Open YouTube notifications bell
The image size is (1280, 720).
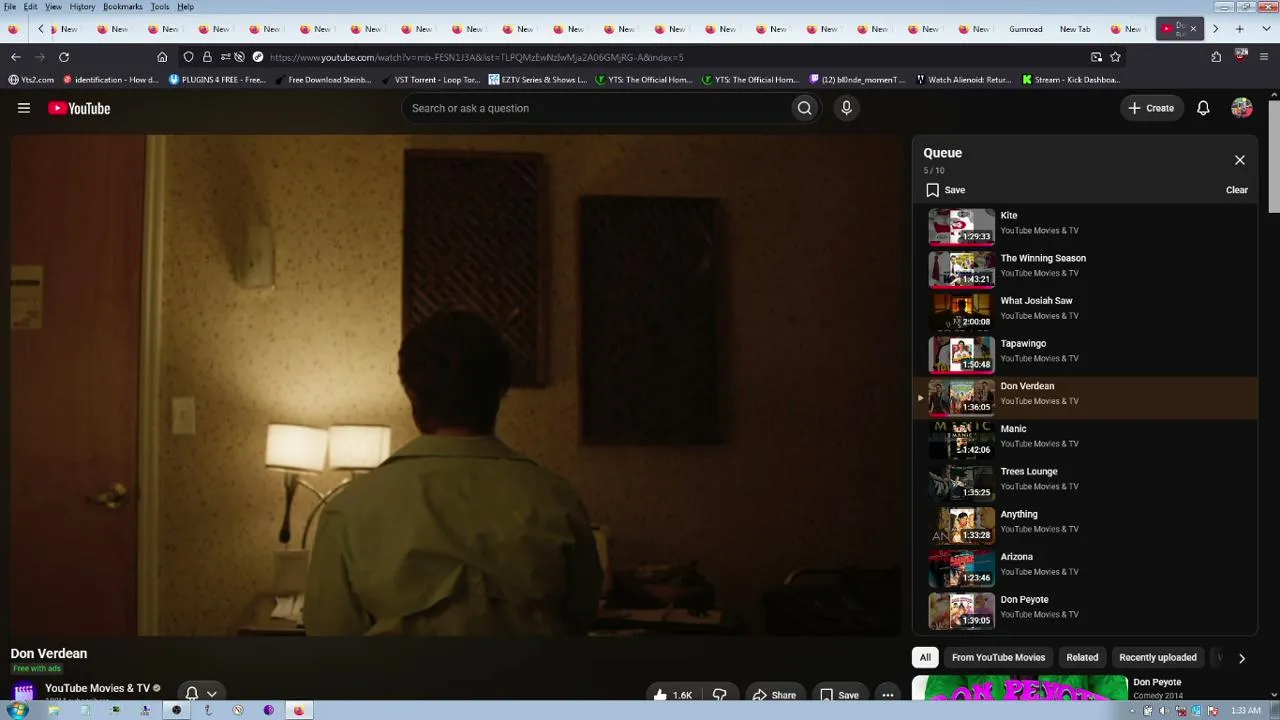coord(1203,108)
